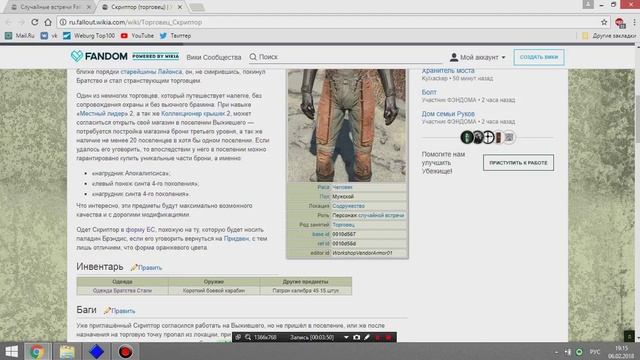This screenshot has height=360, width=640.
Task: Open the Твиттер bookmark
Action: (x=175, y=36)
